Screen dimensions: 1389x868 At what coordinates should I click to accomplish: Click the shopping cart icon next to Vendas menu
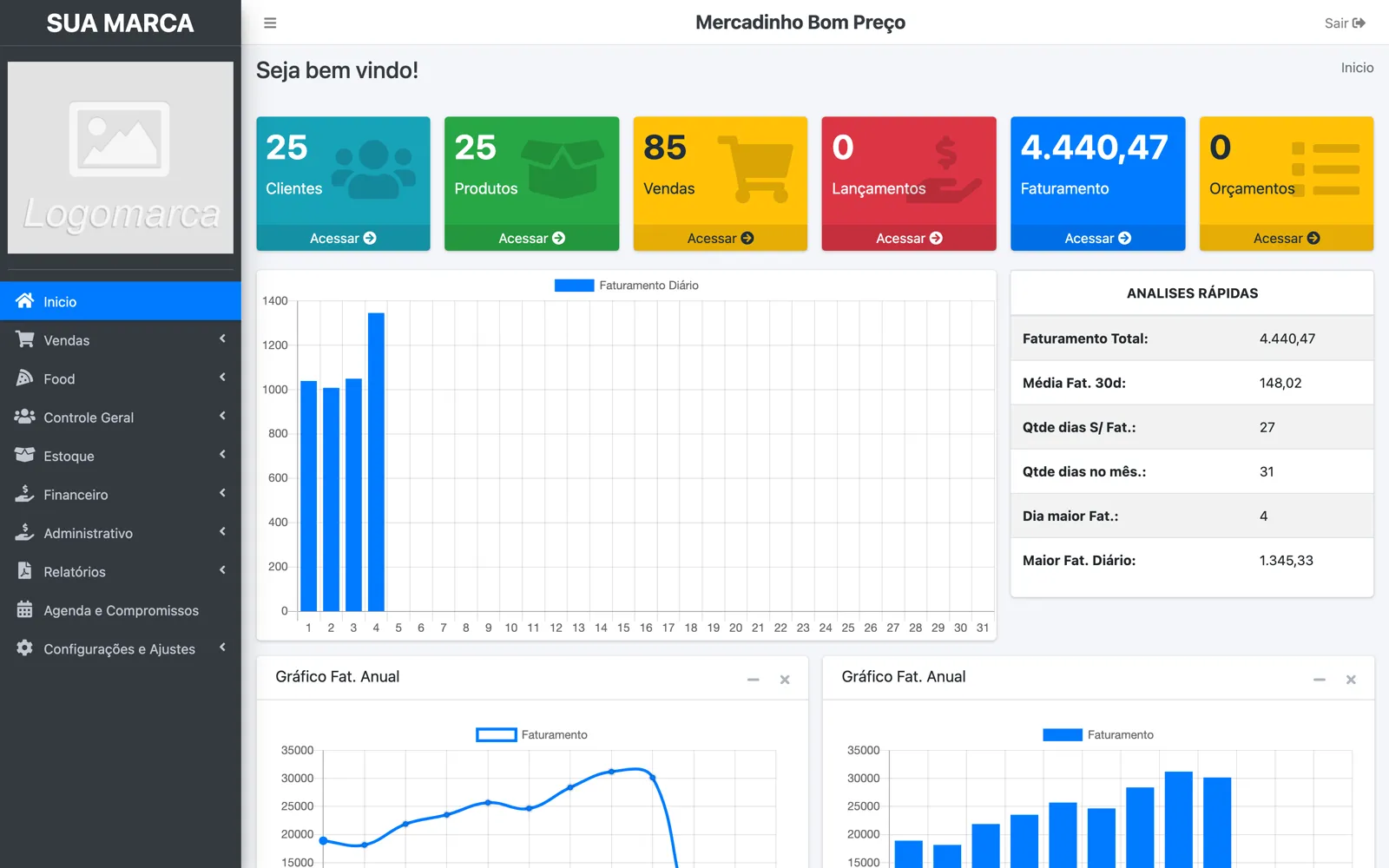25,339
